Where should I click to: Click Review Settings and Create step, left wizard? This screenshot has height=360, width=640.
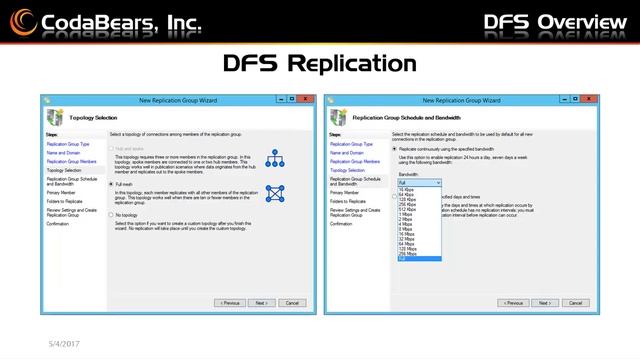tap(72, 212)
